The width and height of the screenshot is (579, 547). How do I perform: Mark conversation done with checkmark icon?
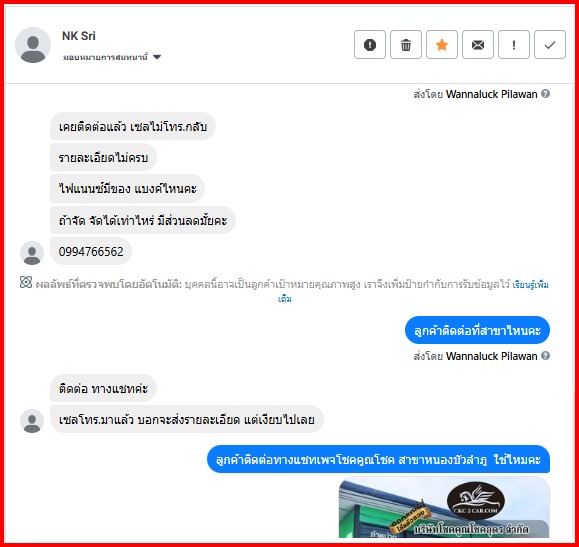click(x=550, y=45)
